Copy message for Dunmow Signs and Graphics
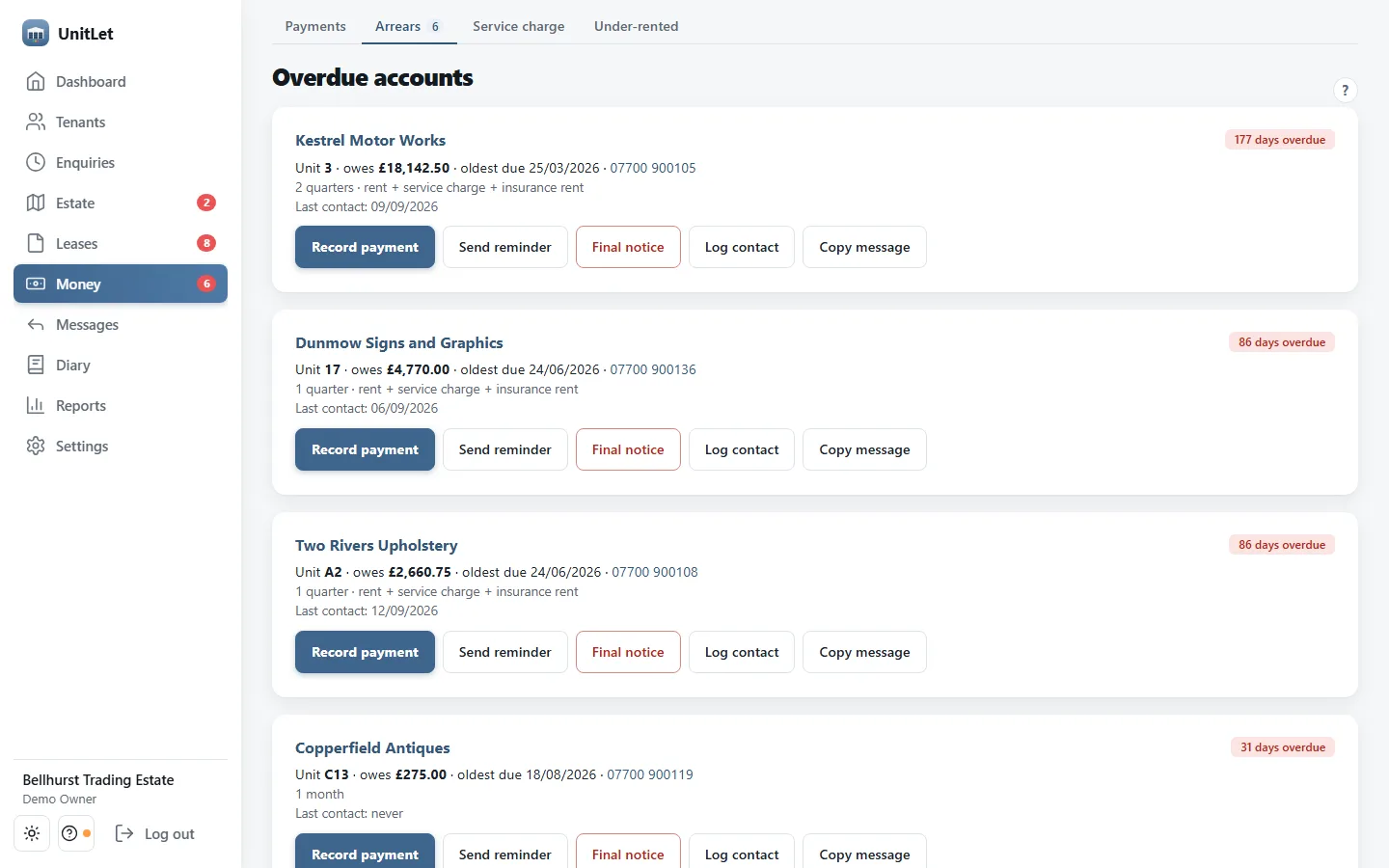The width and height of the screenshot is (1389, 868). [x=864, y=449]
